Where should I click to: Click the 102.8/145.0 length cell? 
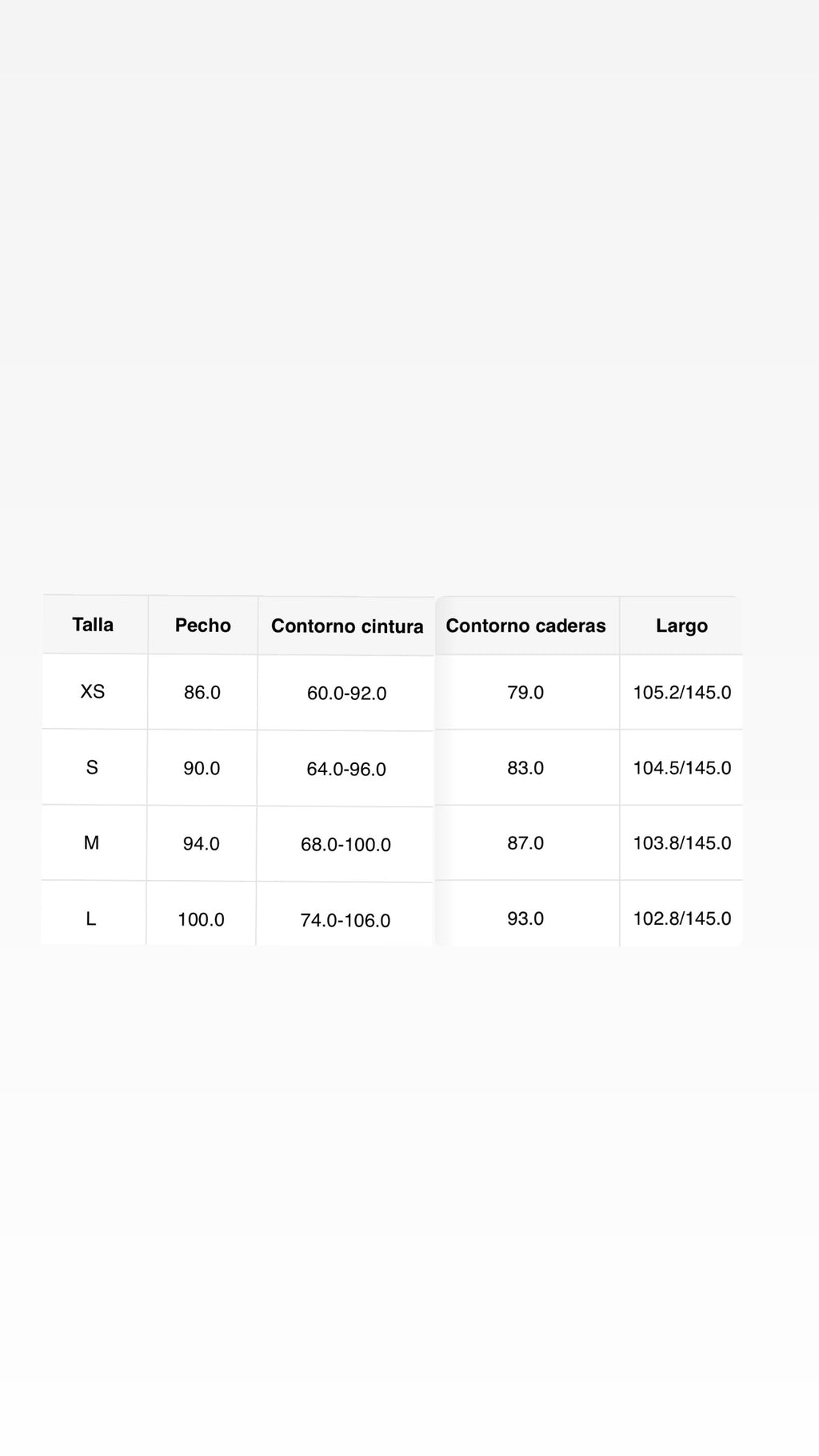click(682, 918)
